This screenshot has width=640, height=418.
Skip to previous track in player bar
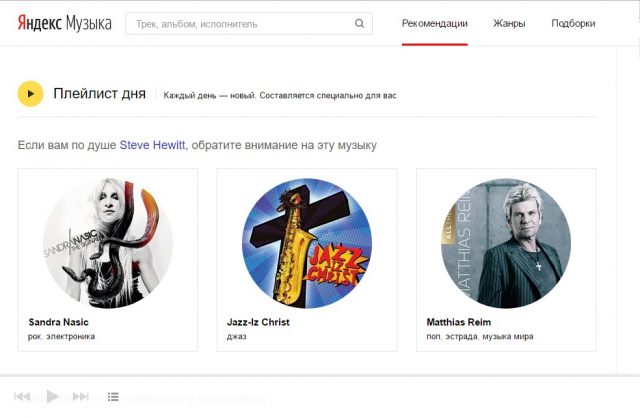click(22, 396)
